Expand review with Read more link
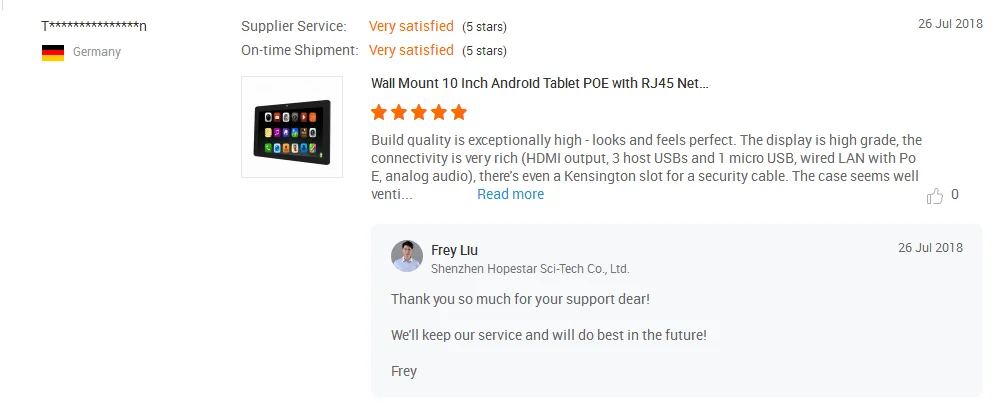 pos(510,194)
